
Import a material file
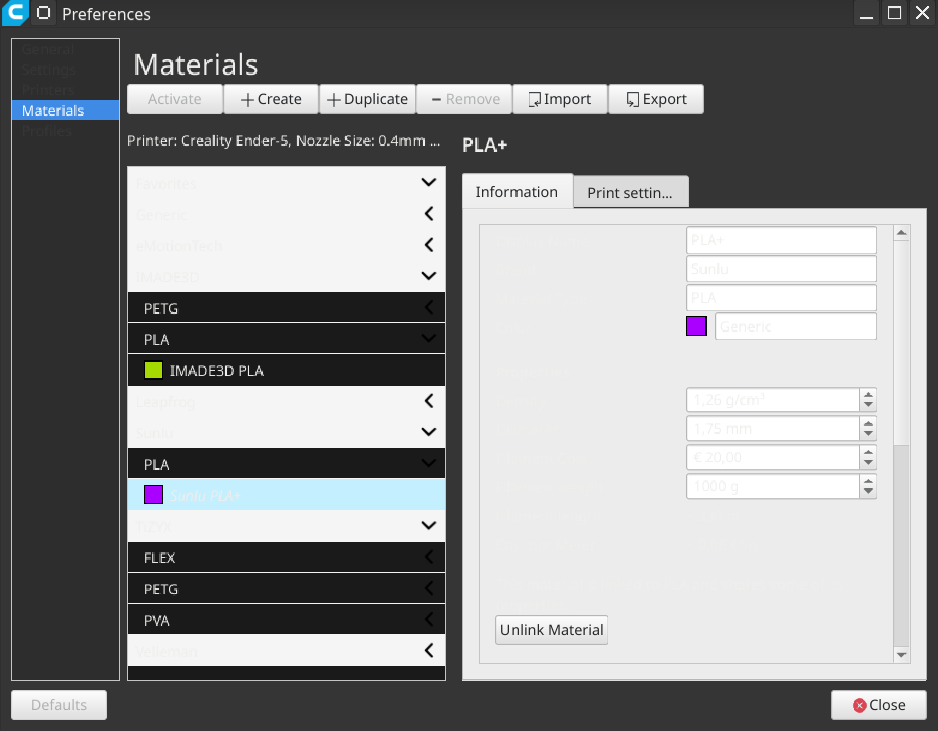pos(560,99)
